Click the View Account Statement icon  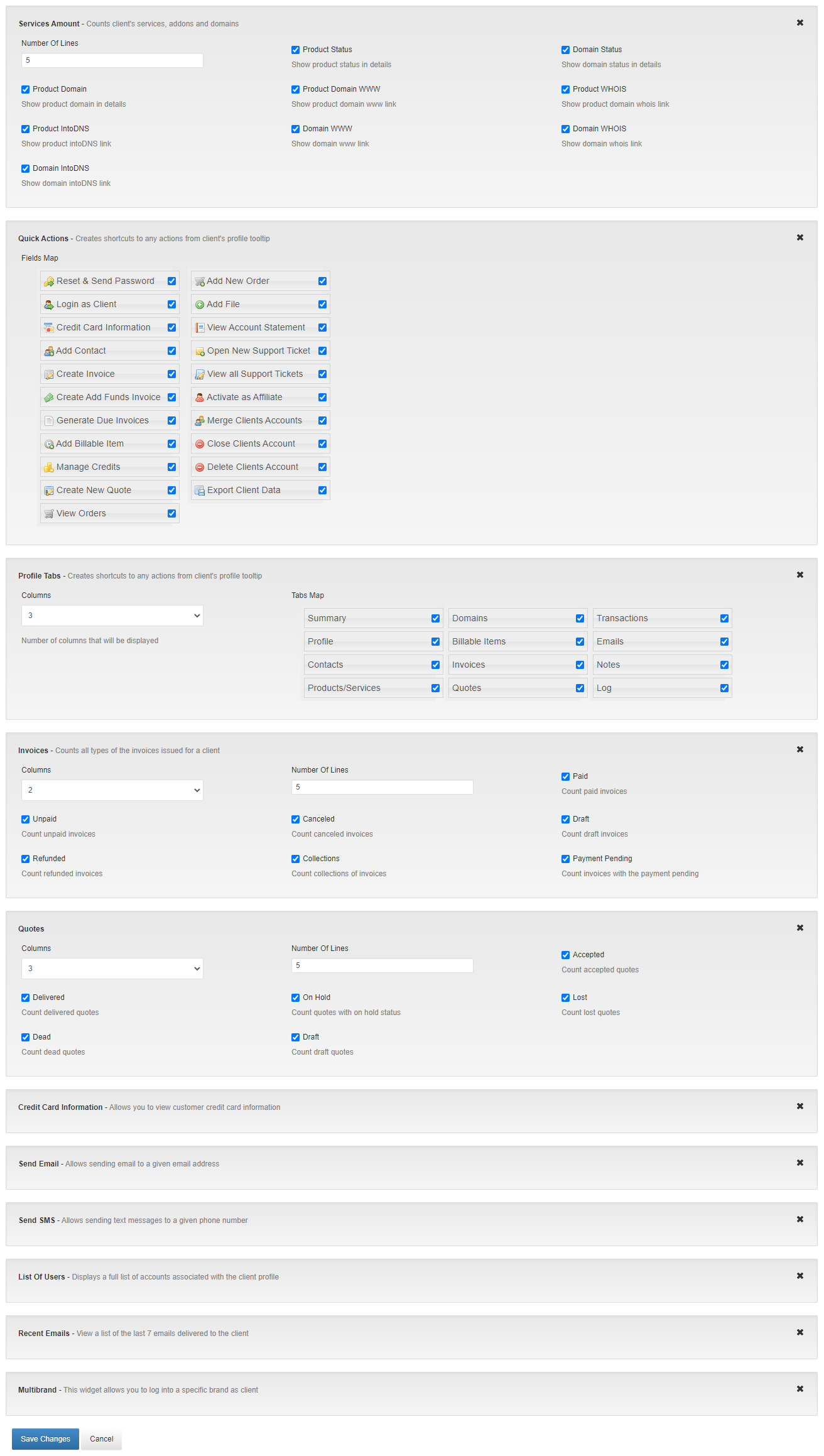tap(199, 328)
